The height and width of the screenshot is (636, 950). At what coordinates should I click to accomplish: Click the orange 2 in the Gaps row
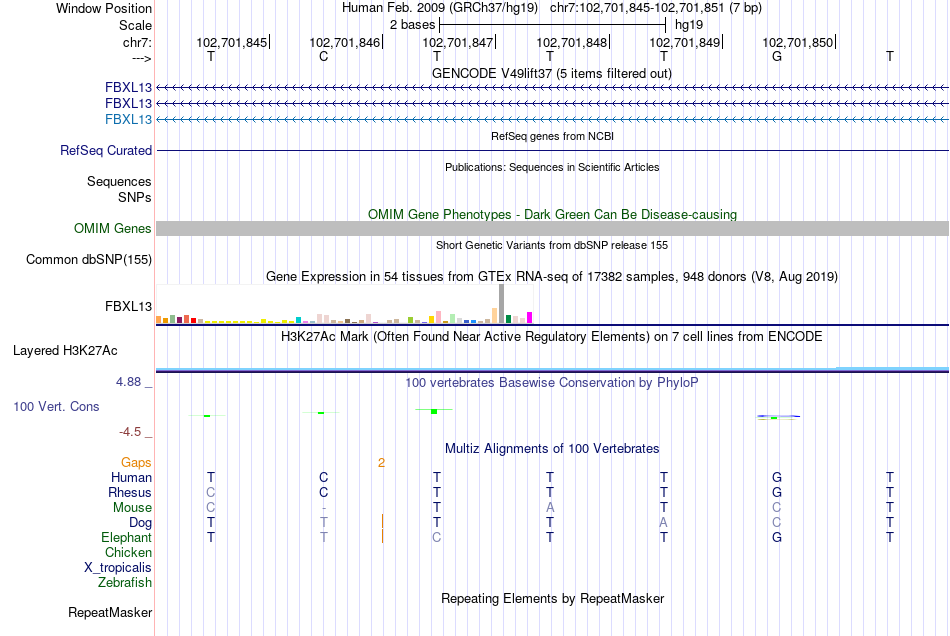(x=381, y=463)
